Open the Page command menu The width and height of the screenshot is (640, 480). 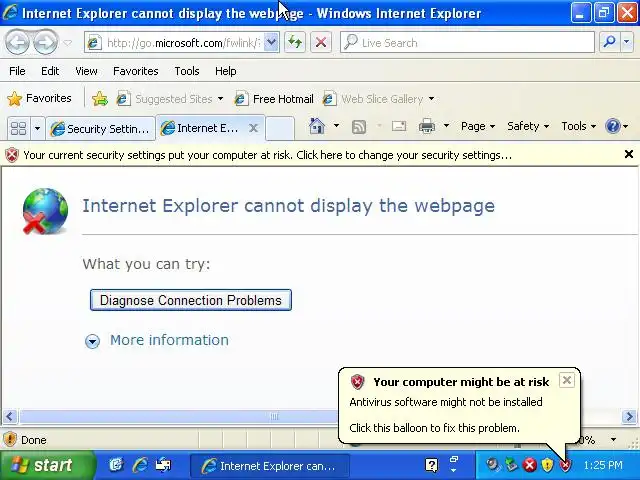pos(478,126)
